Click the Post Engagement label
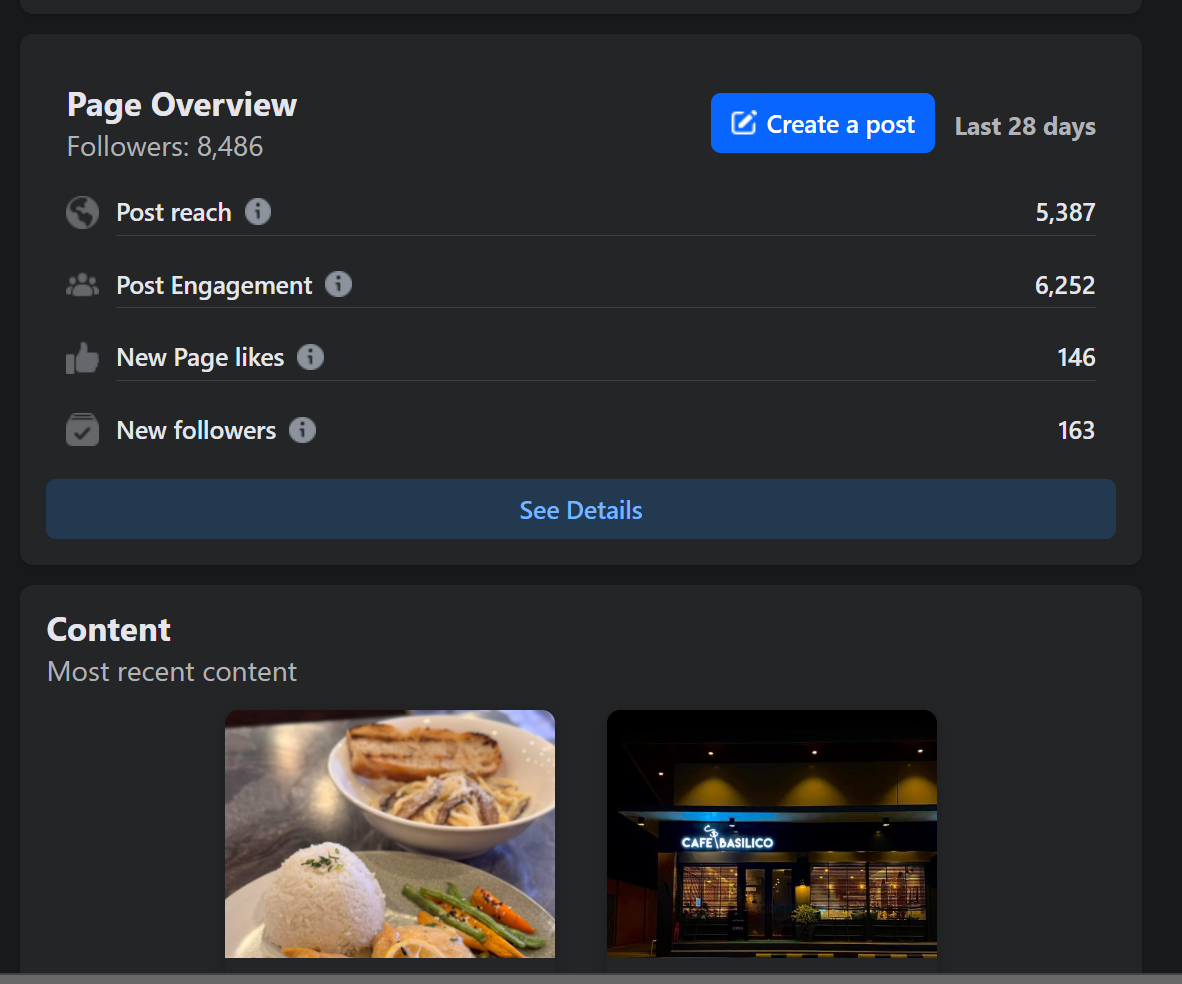 click(214, 285)
